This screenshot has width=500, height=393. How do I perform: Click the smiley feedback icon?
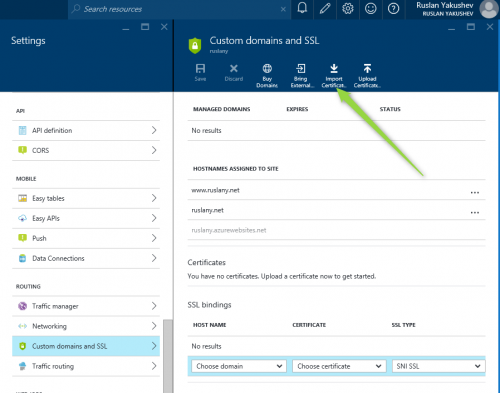click(x=371, y=8)
